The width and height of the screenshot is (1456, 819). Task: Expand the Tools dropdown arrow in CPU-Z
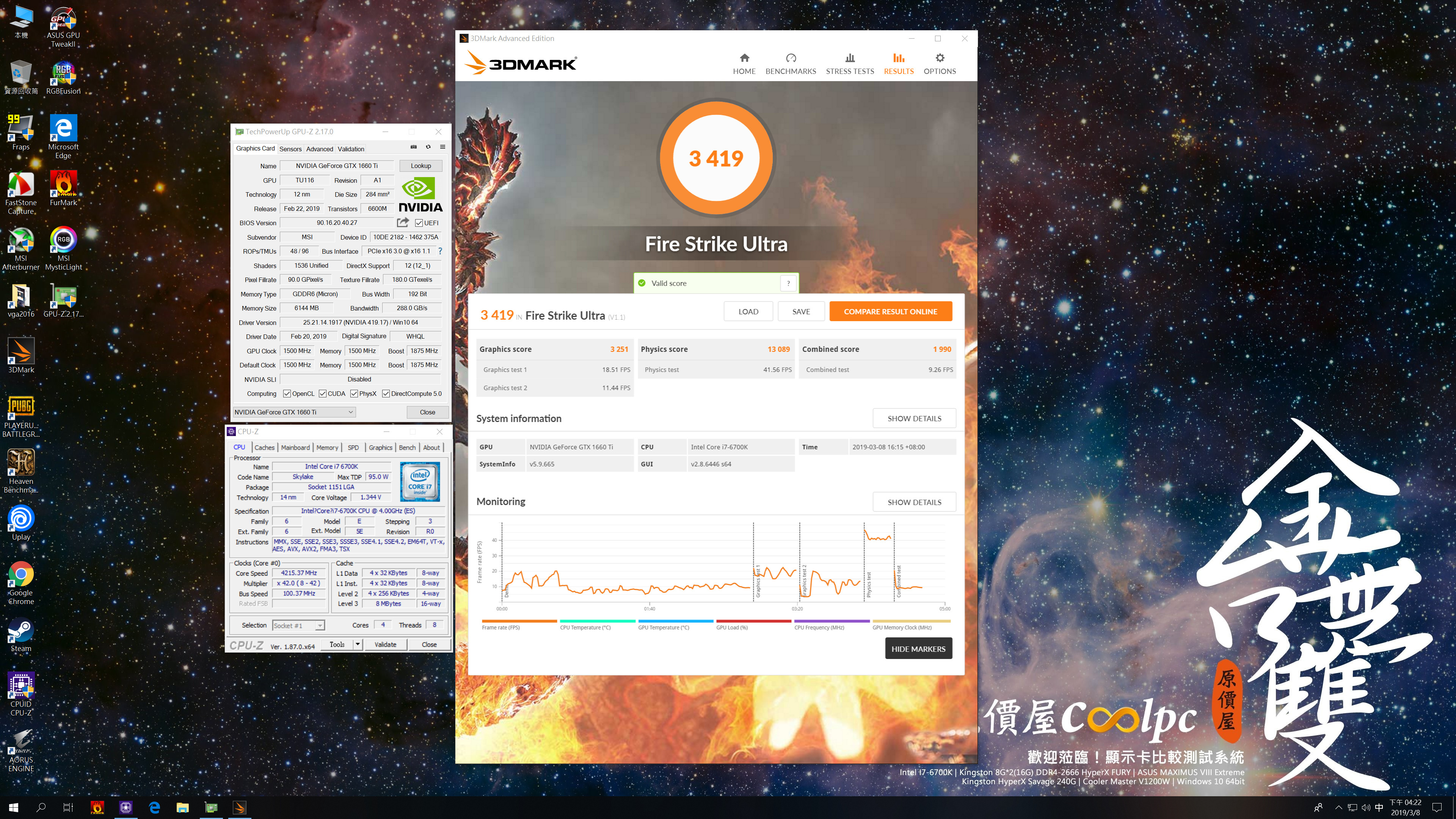coord(357,644)
